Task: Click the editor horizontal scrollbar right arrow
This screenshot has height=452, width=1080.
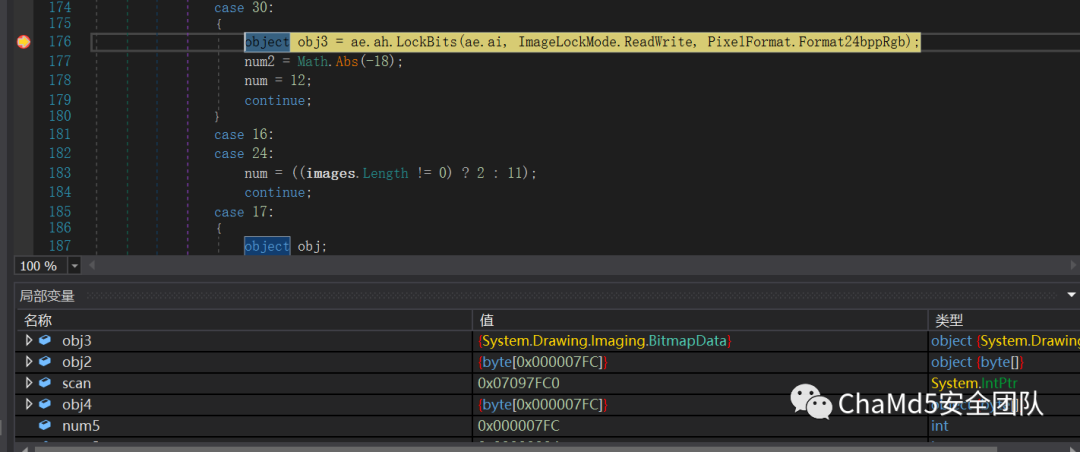Action: point(1074,265)
